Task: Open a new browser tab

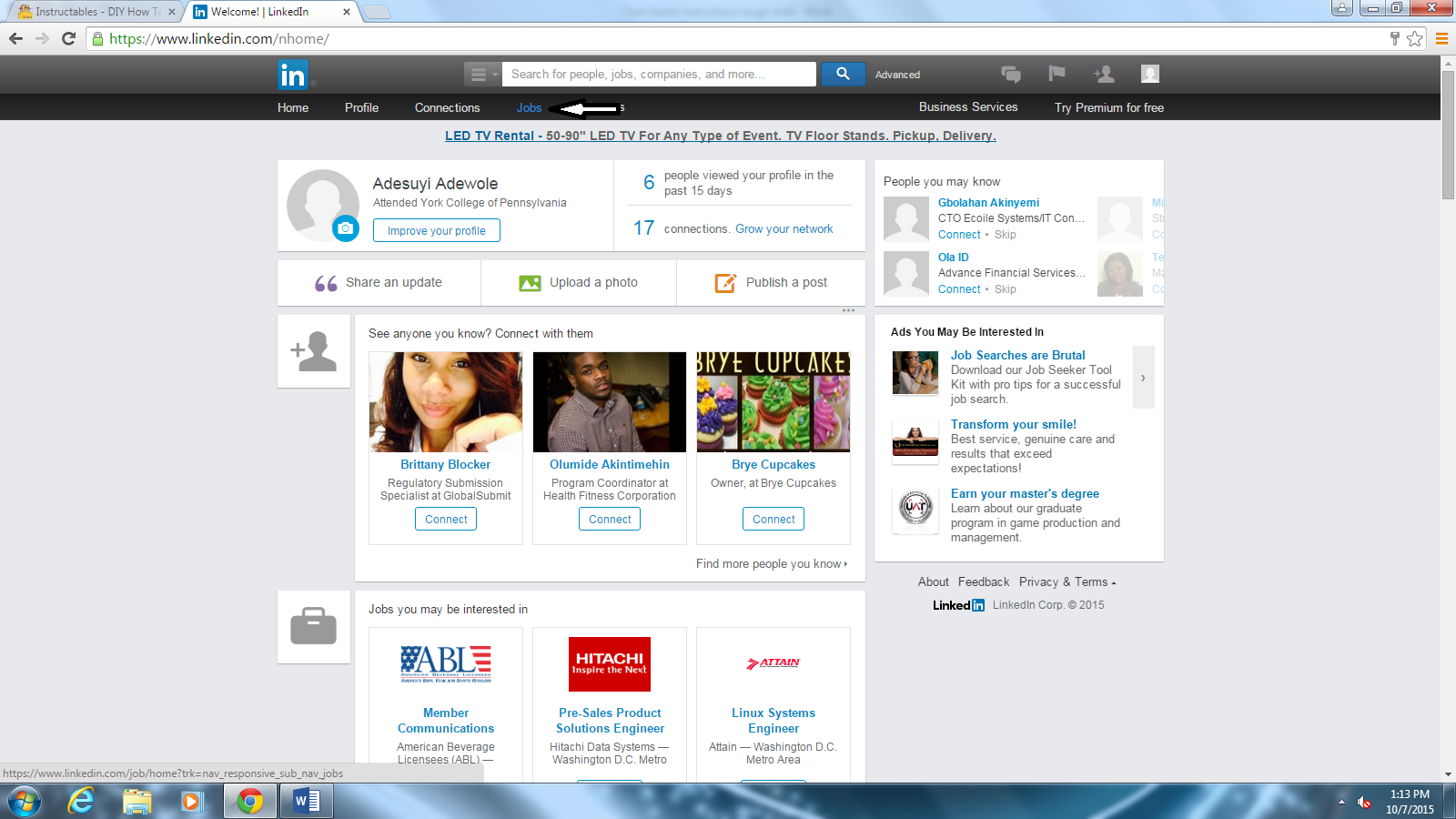Action: tap(376, 12)
